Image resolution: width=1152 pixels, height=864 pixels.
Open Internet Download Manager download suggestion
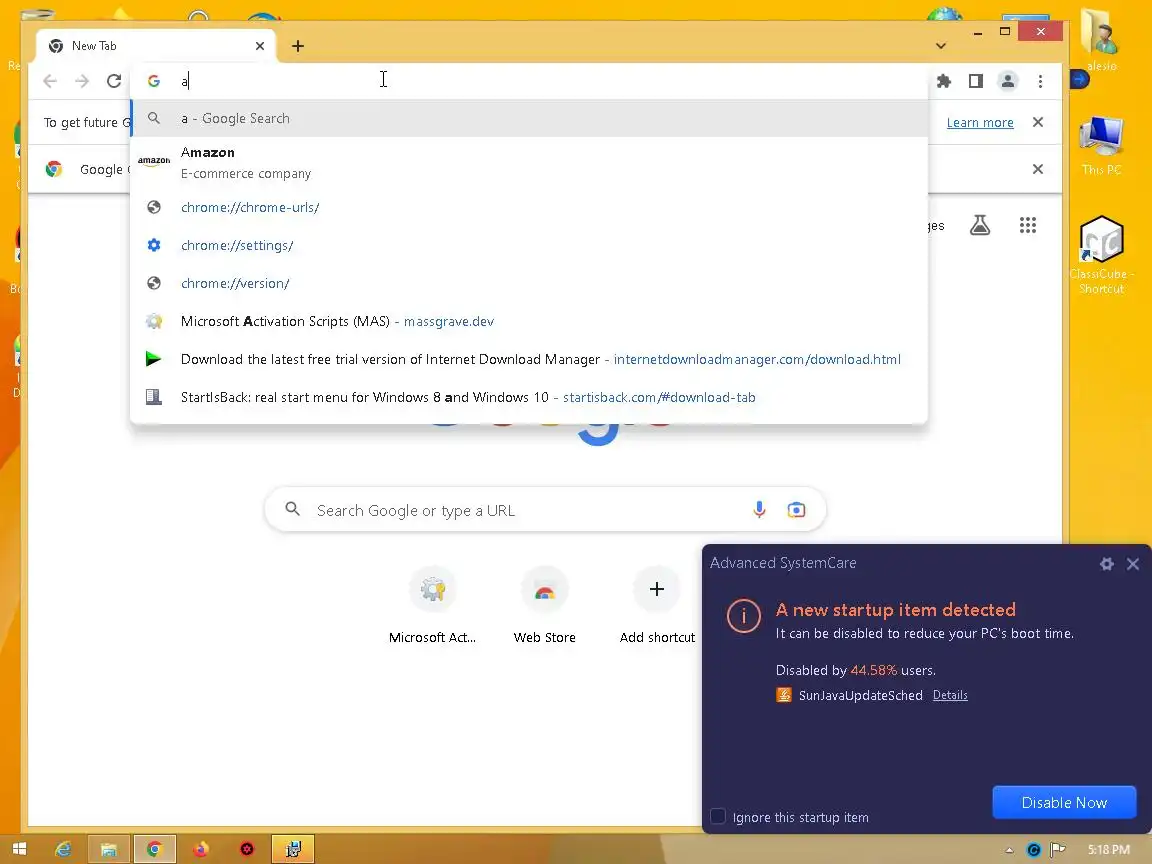529,359
